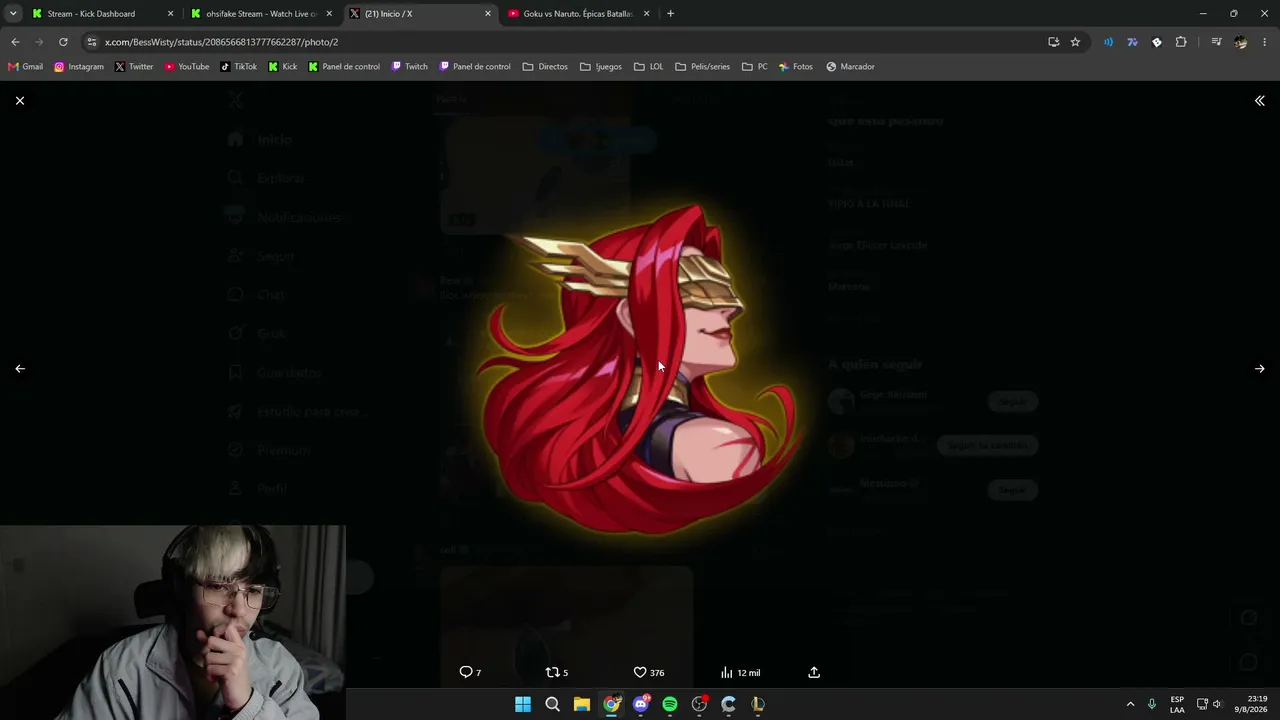Collapse the side panel with double chevron
Viewport: 1280px width, 720px height.
[1260, 101]
